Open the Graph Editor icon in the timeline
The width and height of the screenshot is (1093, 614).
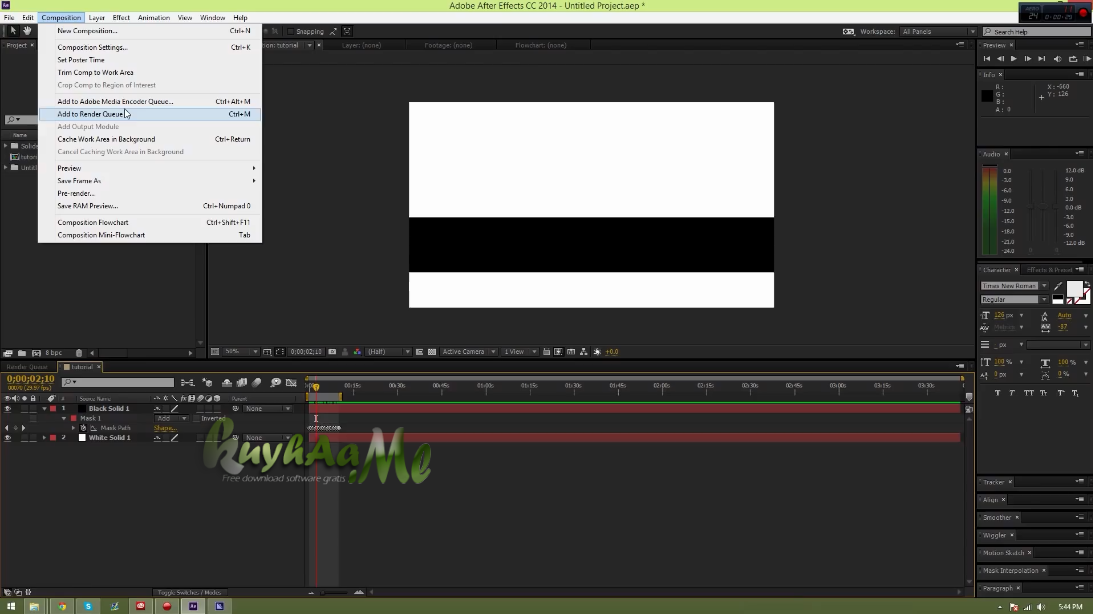point(291,383)
